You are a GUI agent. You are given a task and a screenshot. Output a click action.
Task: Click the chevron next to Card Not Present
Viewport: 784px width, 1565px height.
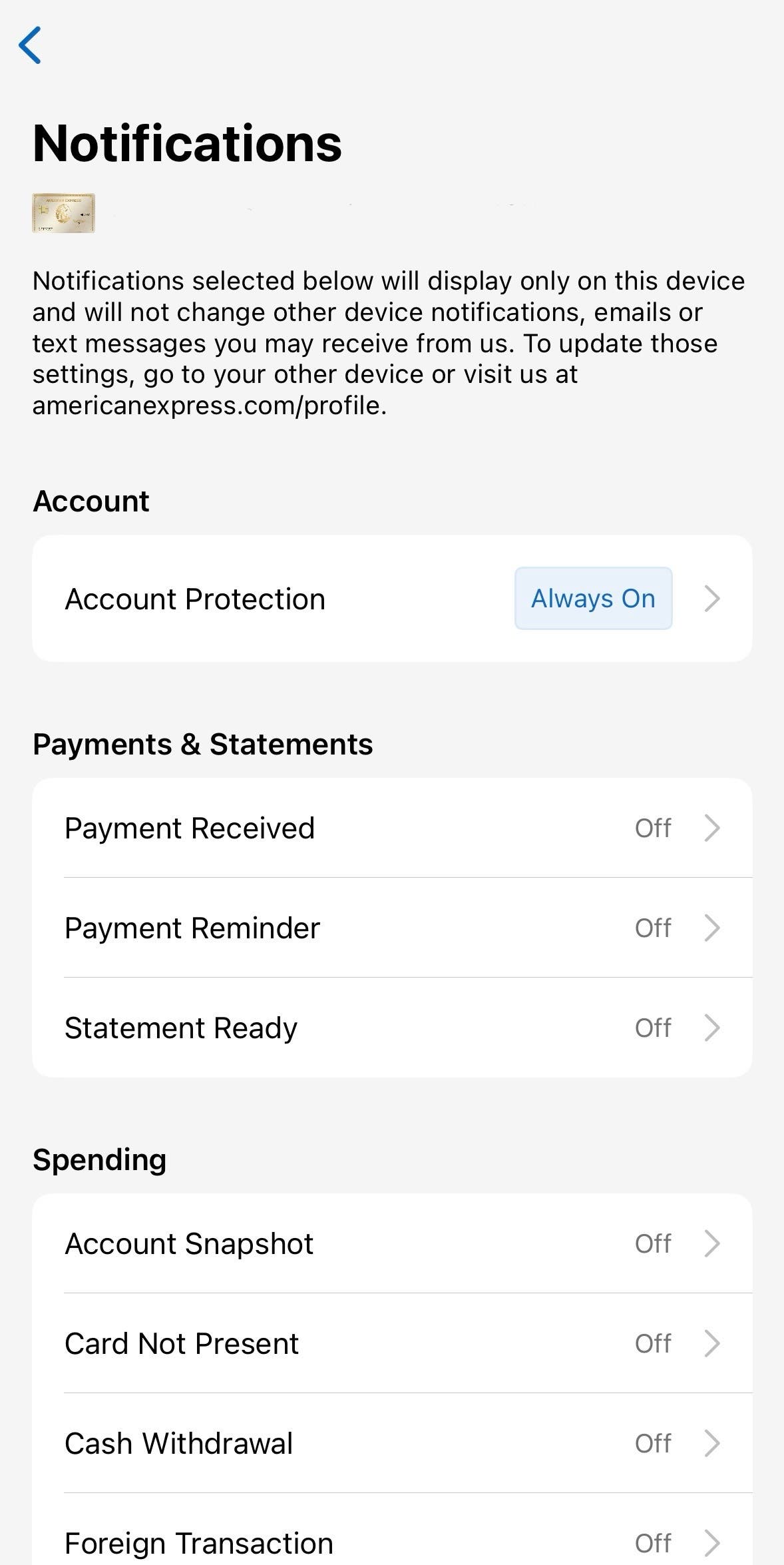click(712, 1344)
